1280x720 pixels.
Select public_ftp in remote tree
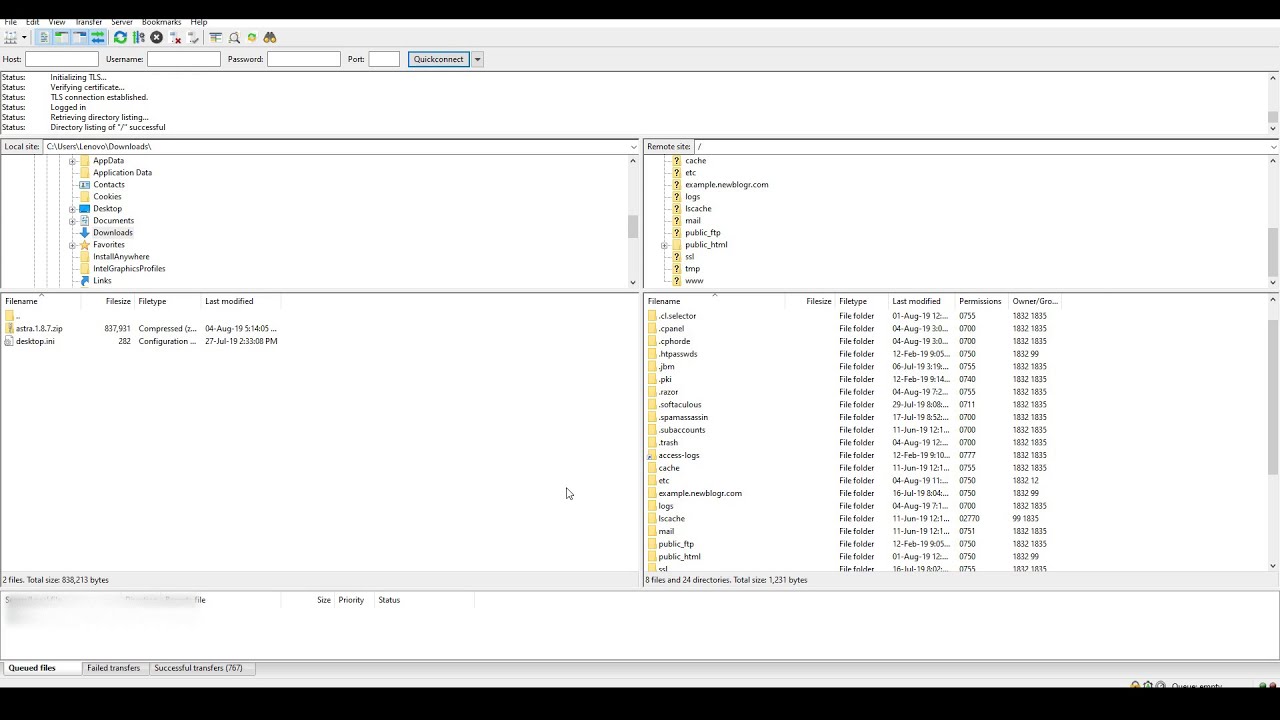(702, 233)
